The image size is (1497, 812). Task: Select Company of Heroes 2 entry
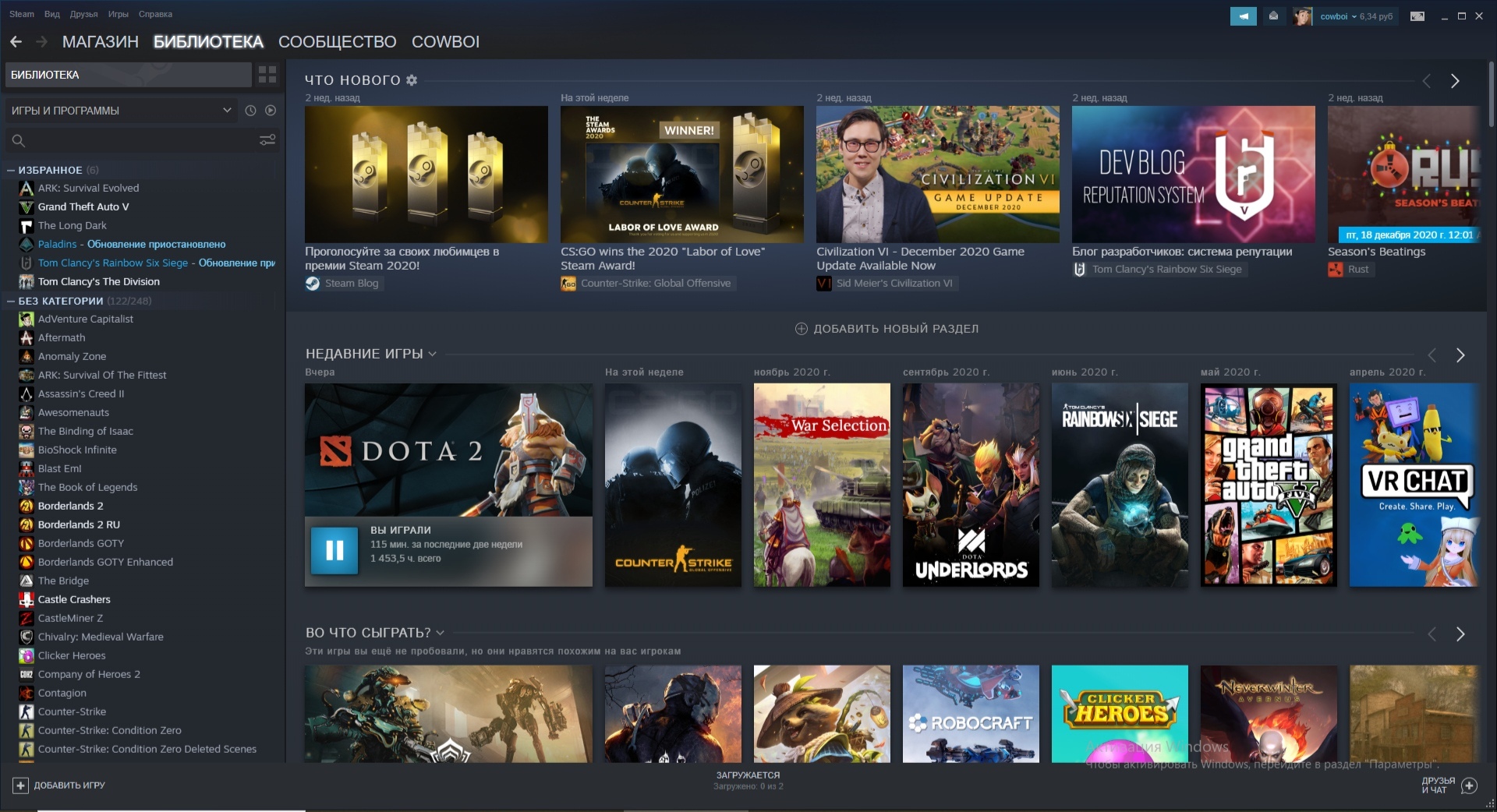tap(89, 675)
